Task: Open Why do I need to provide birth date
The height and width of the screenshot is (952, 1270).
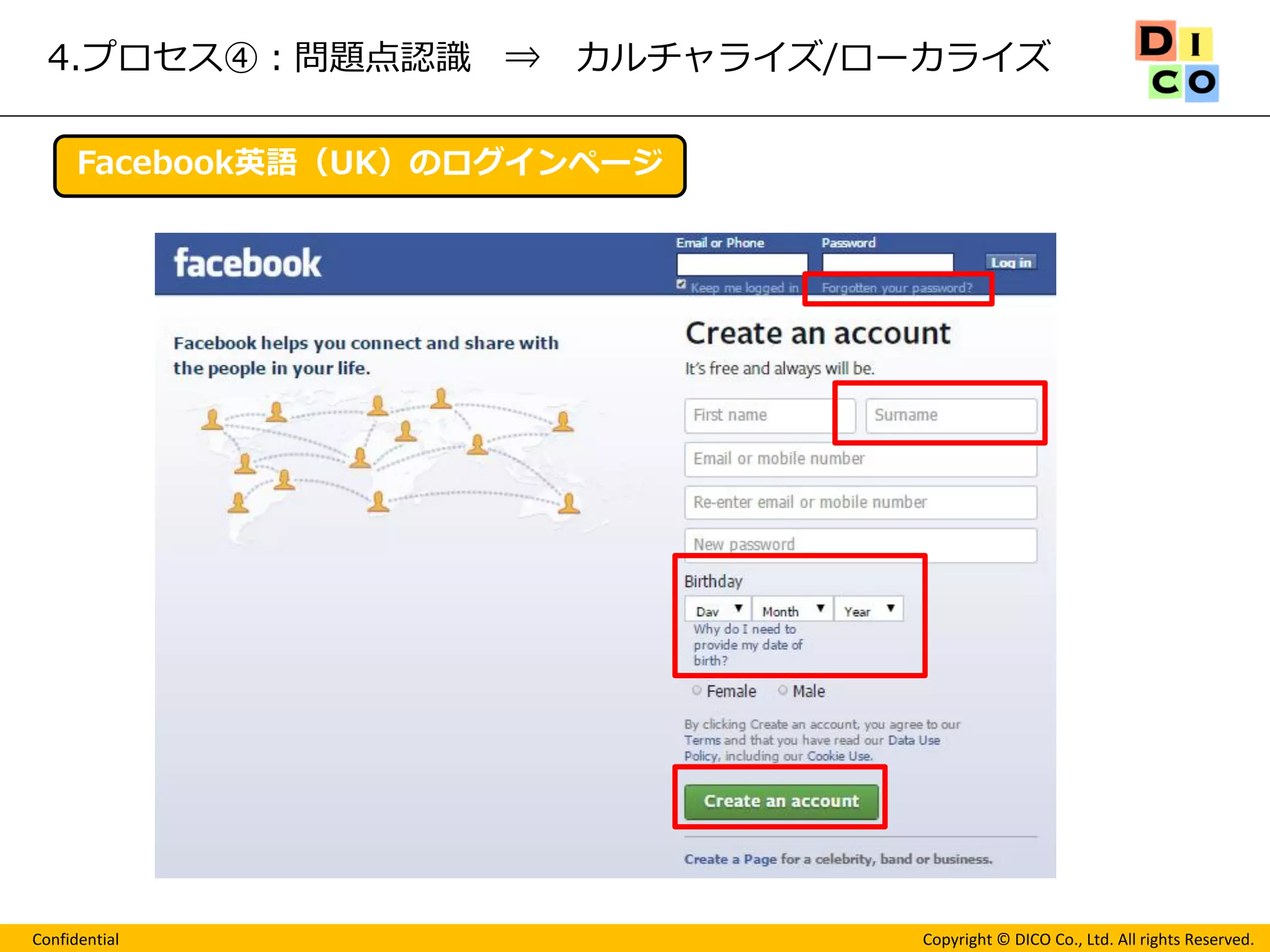Action: 747,645
